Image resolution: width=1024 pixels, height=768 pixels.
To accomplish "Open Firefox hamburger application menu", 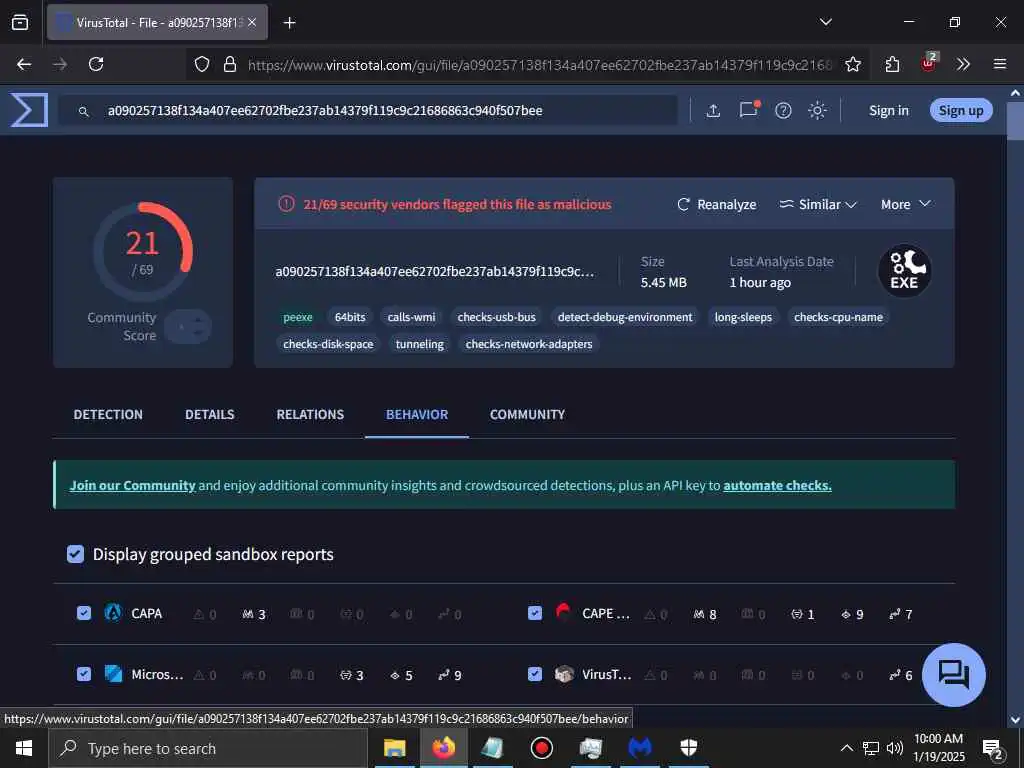I will (999, 64).
